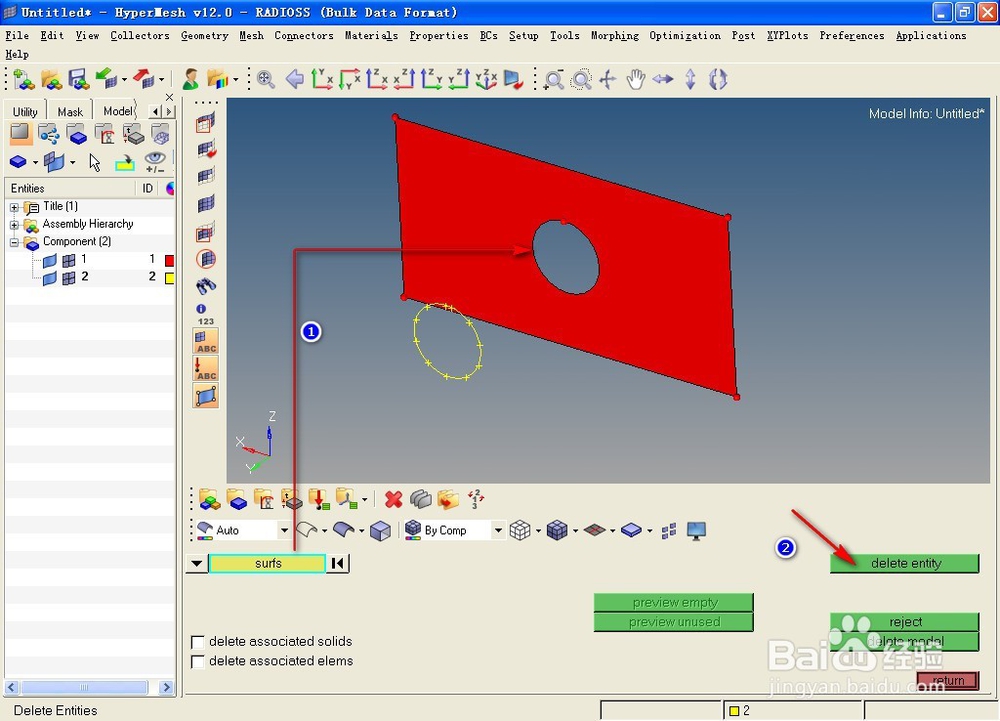Open the By Comp mesh color dropdown
Viewport: 1000px width, 721px height.
498,530
